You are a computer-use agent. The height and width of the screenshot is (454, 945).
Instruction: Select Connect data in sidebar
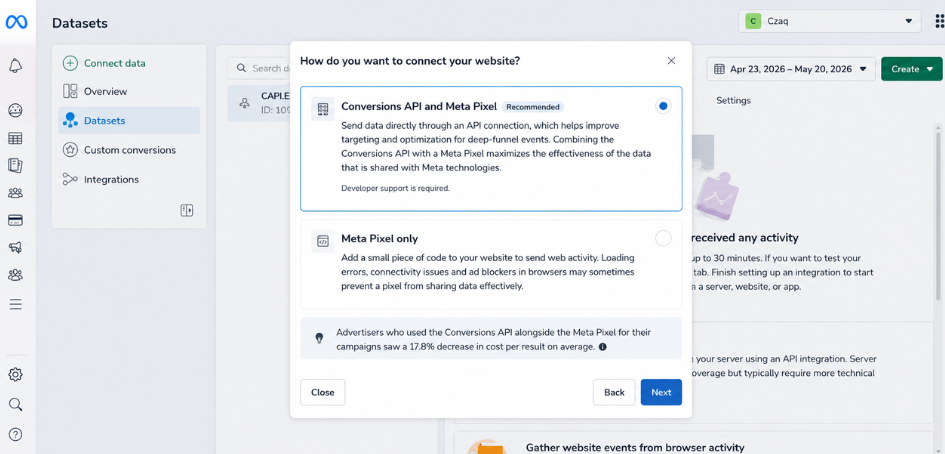point(129,63)
